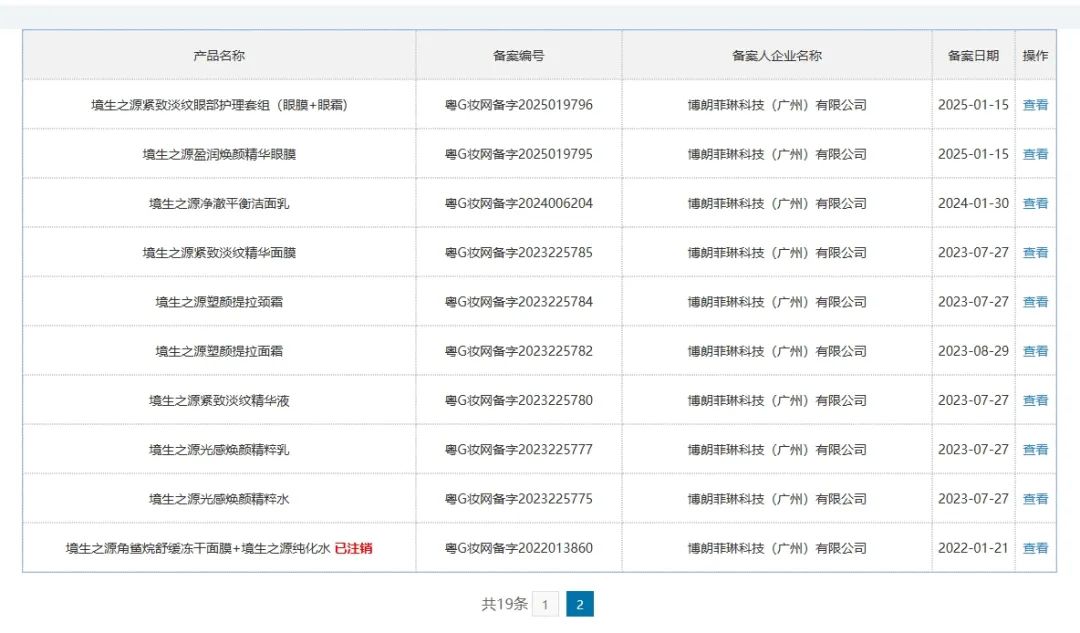Click the 备案日期 column header
Viewport: 1080px width, 633px height.
[973, 56]
